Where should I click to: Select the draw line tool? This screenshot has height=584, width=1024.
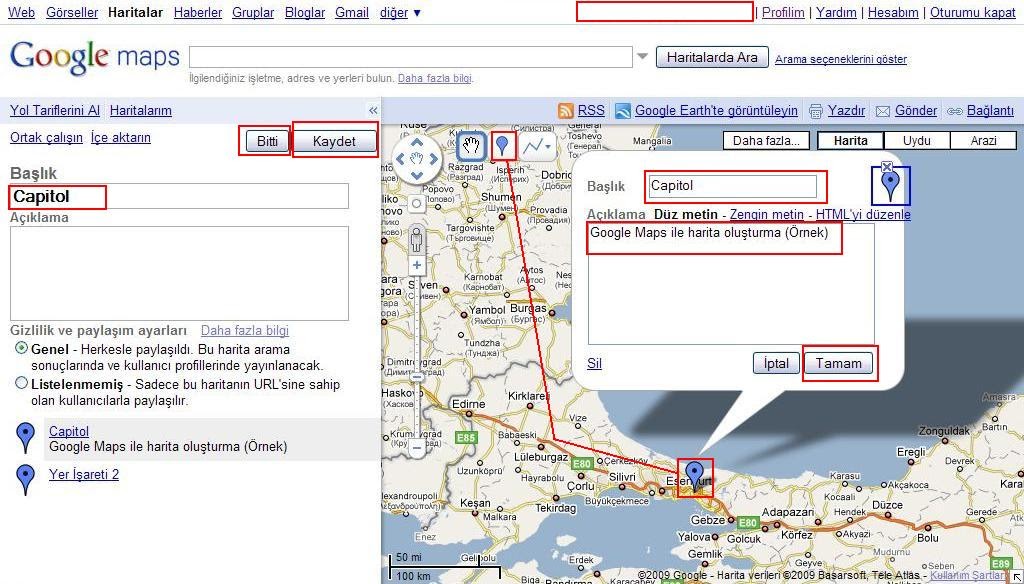click(533, 146)
